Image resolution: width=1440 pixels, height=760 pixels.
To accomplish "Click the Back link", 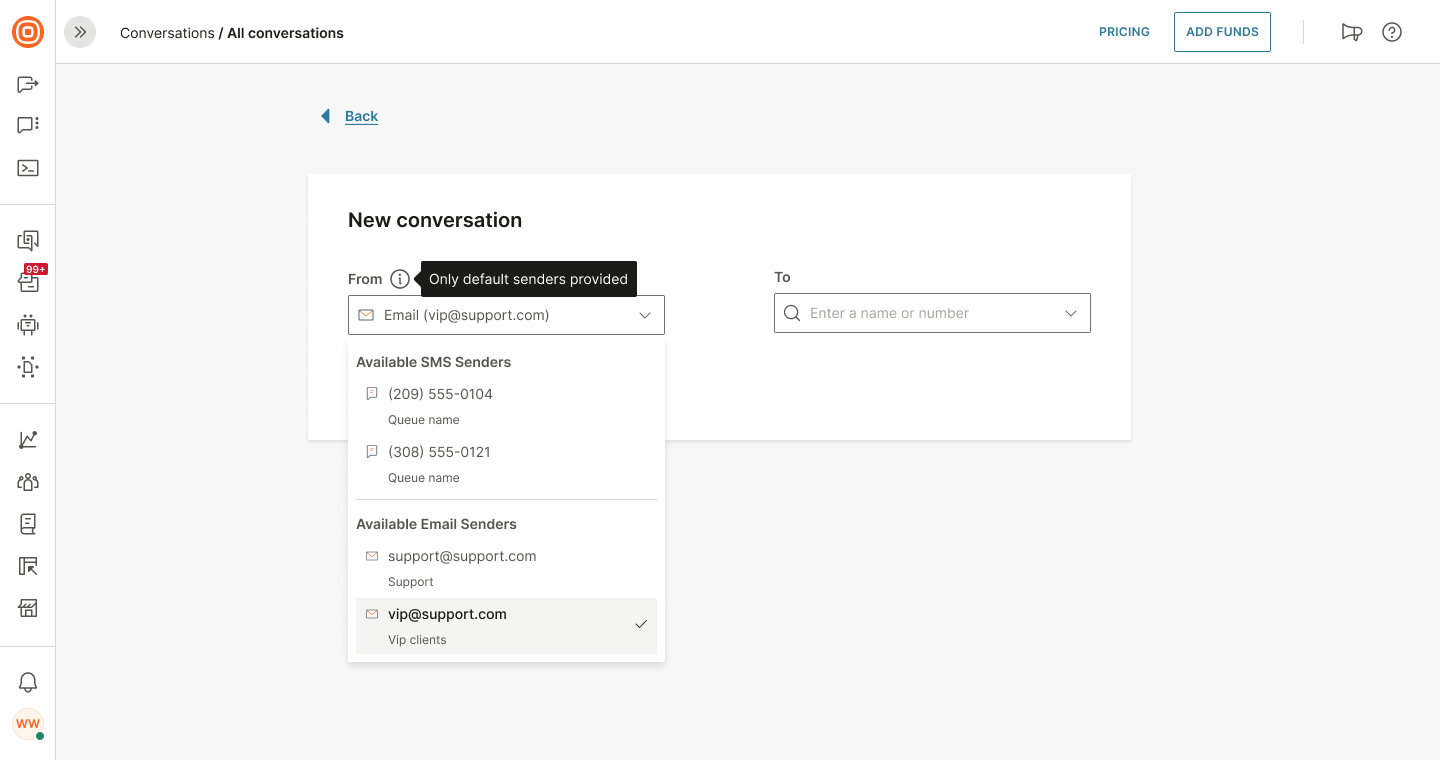I will point(361,116).
